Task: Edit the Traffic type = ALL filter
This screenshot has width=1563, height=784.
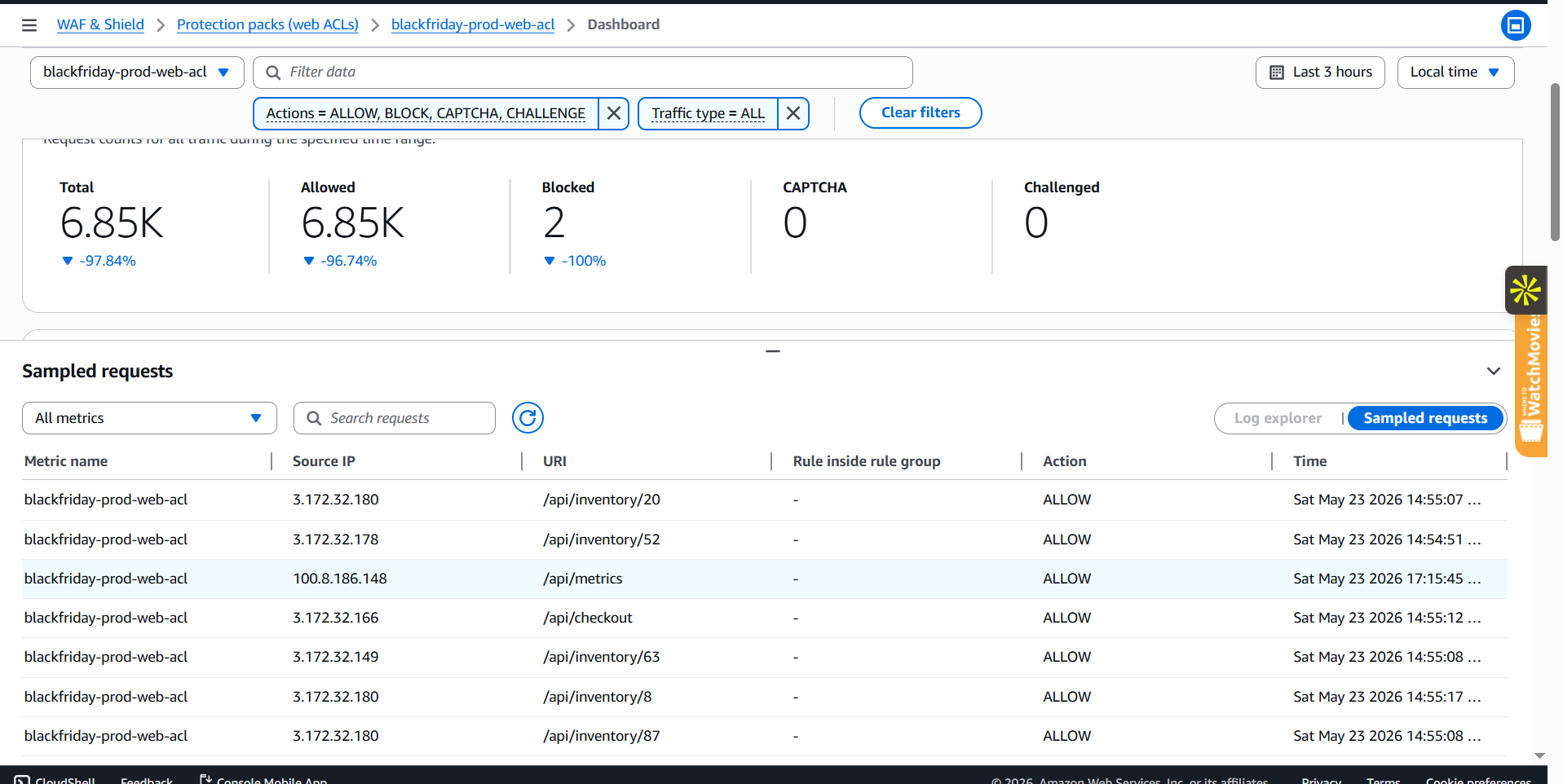Action: (x=708, y=113)
